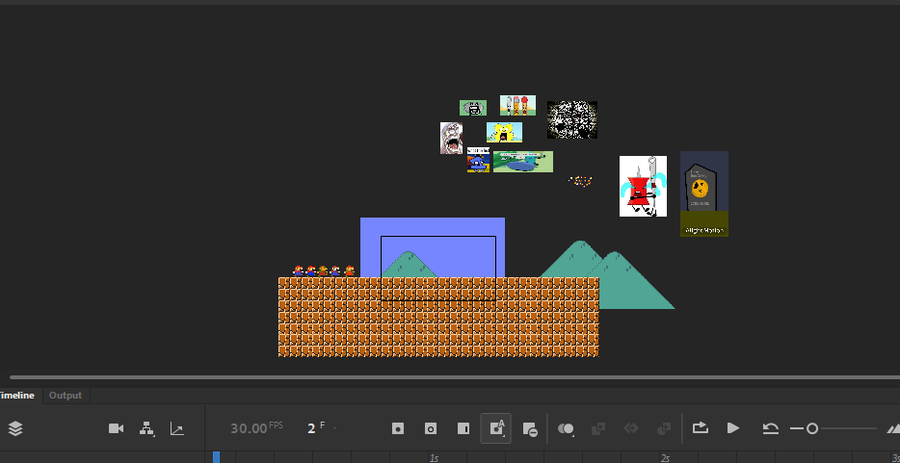Click the timeline zoom slider handle
900x463 pixels.
[812, 429]
